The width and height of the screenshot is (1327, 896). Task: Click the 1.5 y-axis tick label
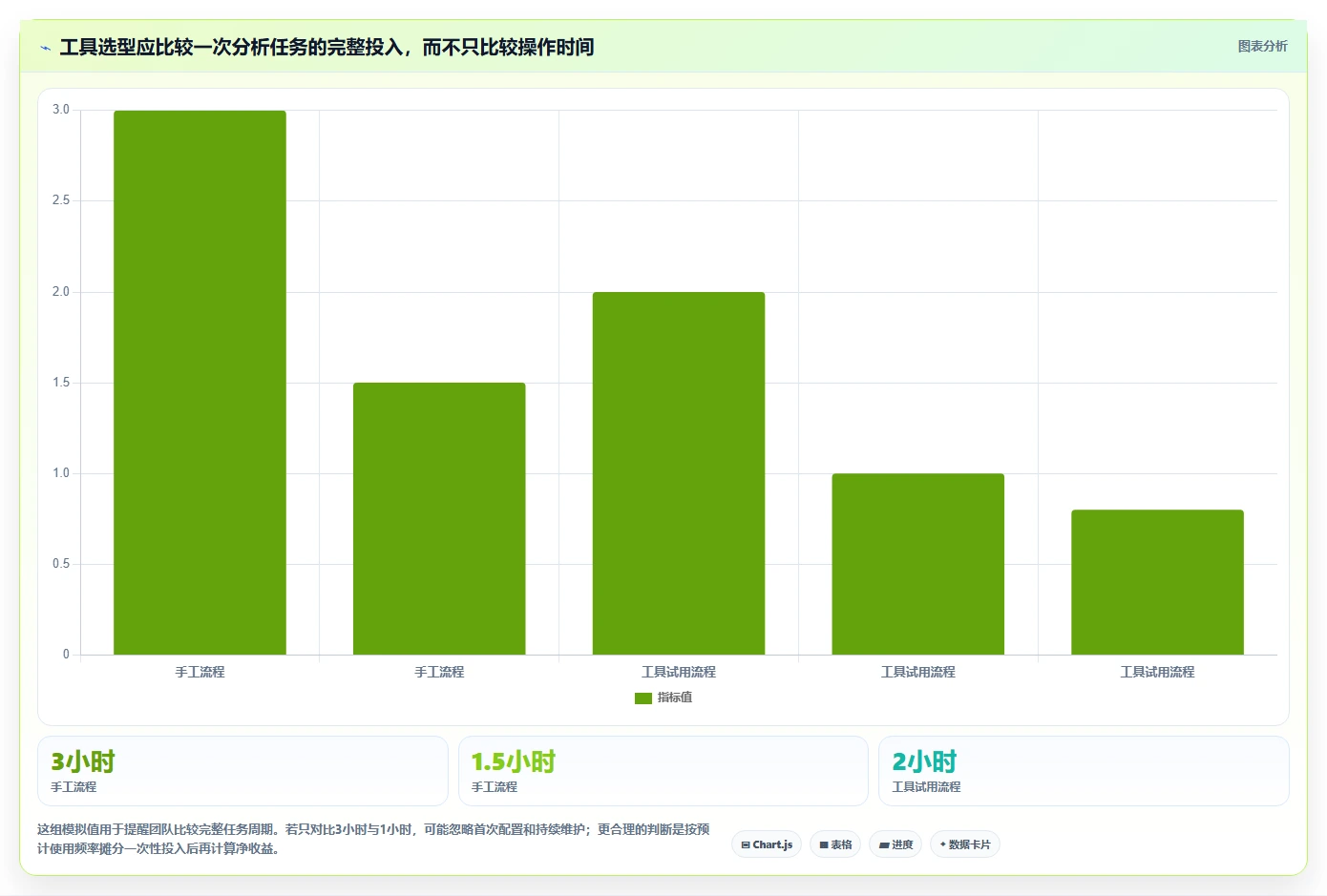61,383
